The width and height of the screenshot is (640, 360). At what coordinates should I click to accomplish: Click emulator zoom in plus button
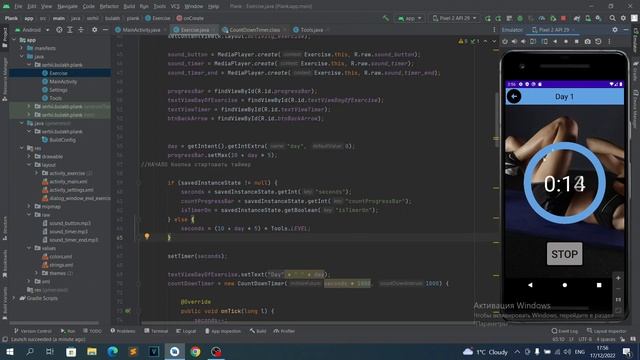(618, 278)
